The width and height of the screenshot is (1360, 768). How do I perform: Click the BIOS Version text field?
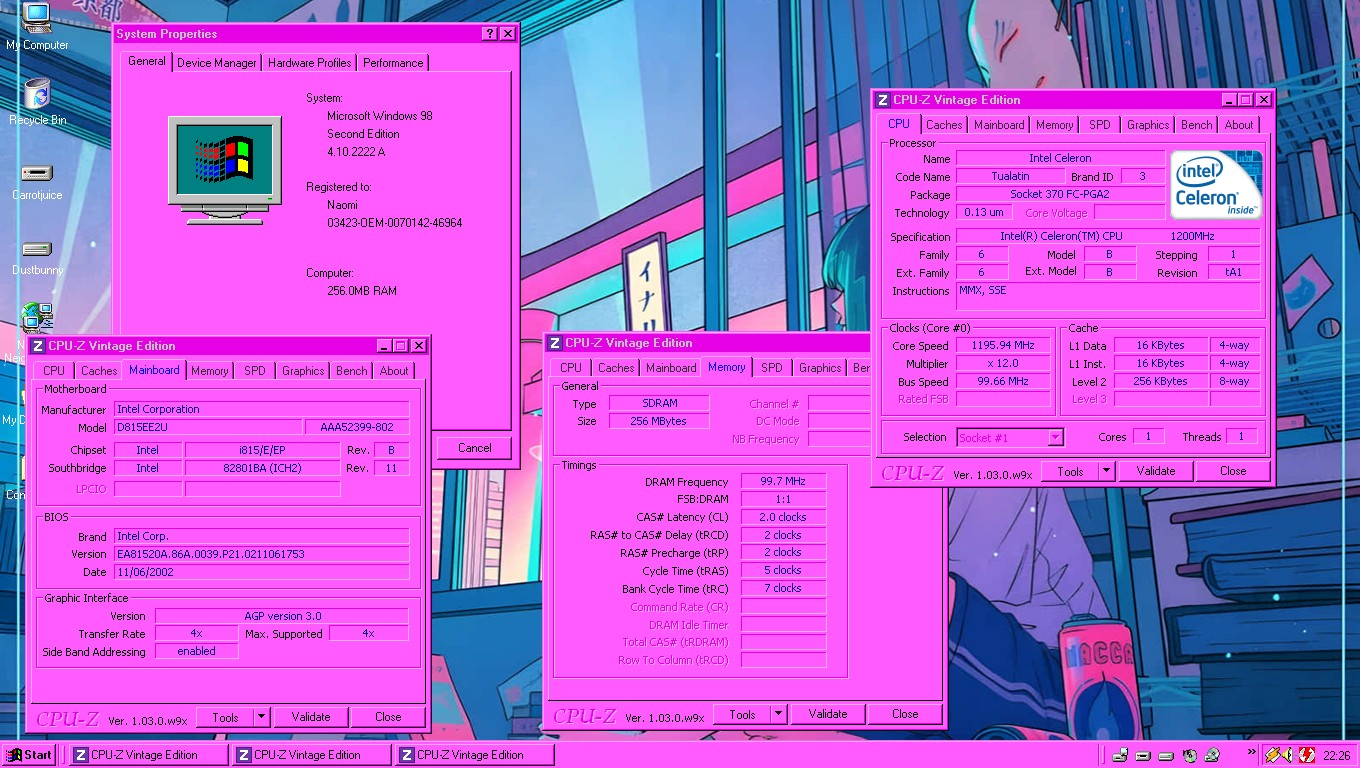click(261, 554)
